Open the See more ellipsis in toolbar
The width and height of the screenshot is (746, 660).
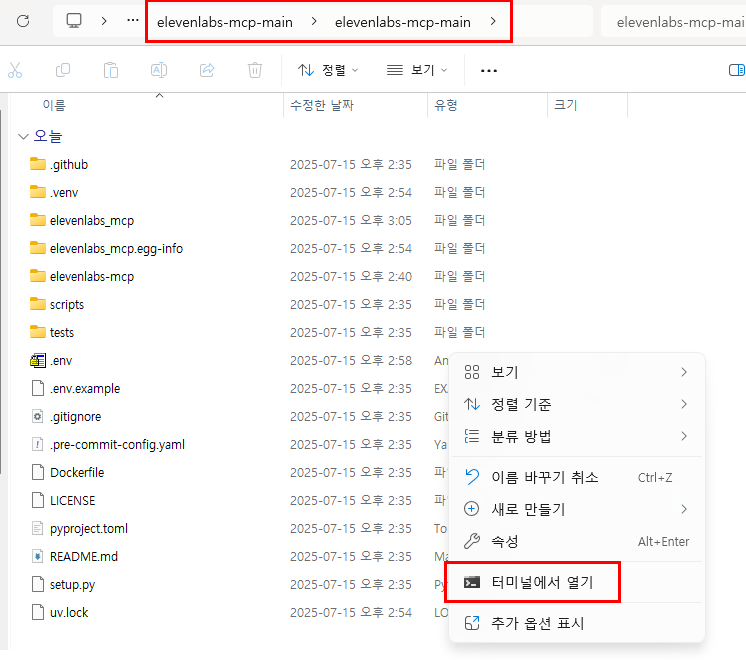(489, 71)
